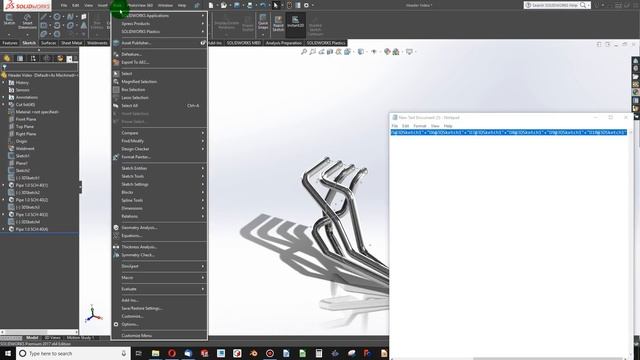Open Format Painter from the menu
640x360 pixels.
coord(159,157)
